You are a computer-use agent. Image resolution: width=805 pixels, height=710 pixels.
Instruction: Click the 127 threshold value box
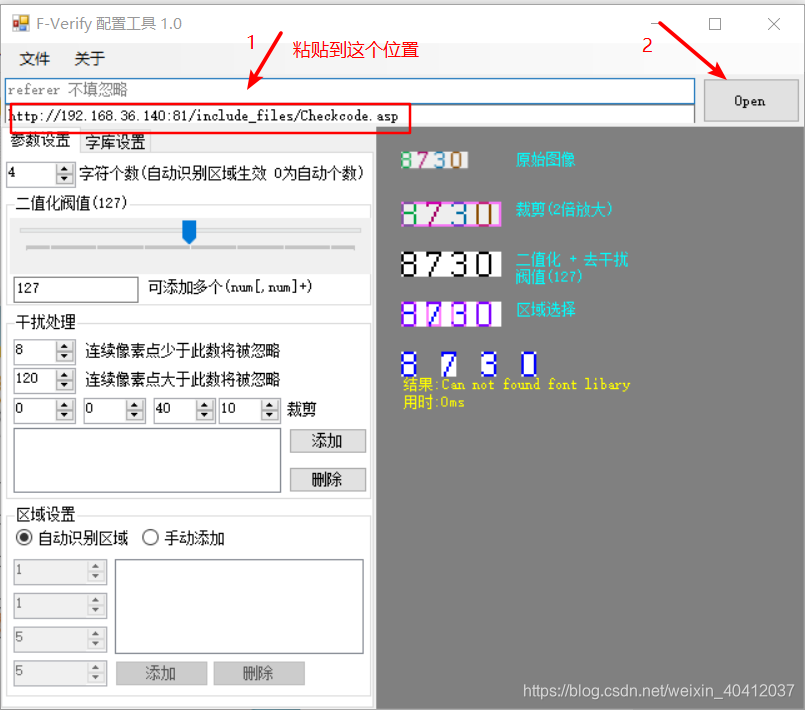coord(74,289)
